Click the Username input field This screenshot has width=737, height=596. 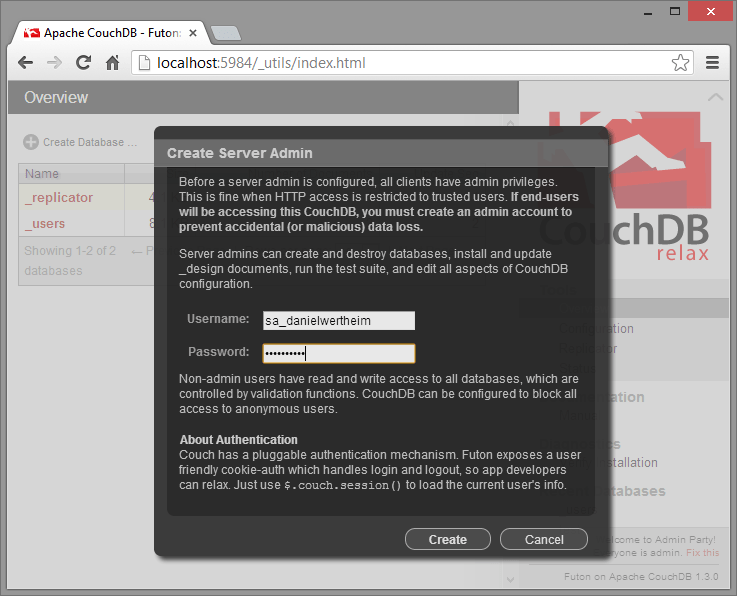(339, 321)
